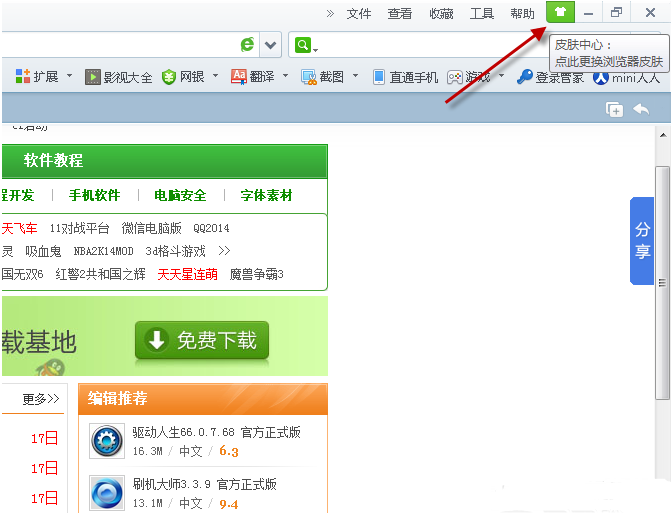Expand the 扩展 dropdown arrow
The image size is (671, 513).
[x=69, y=76]
